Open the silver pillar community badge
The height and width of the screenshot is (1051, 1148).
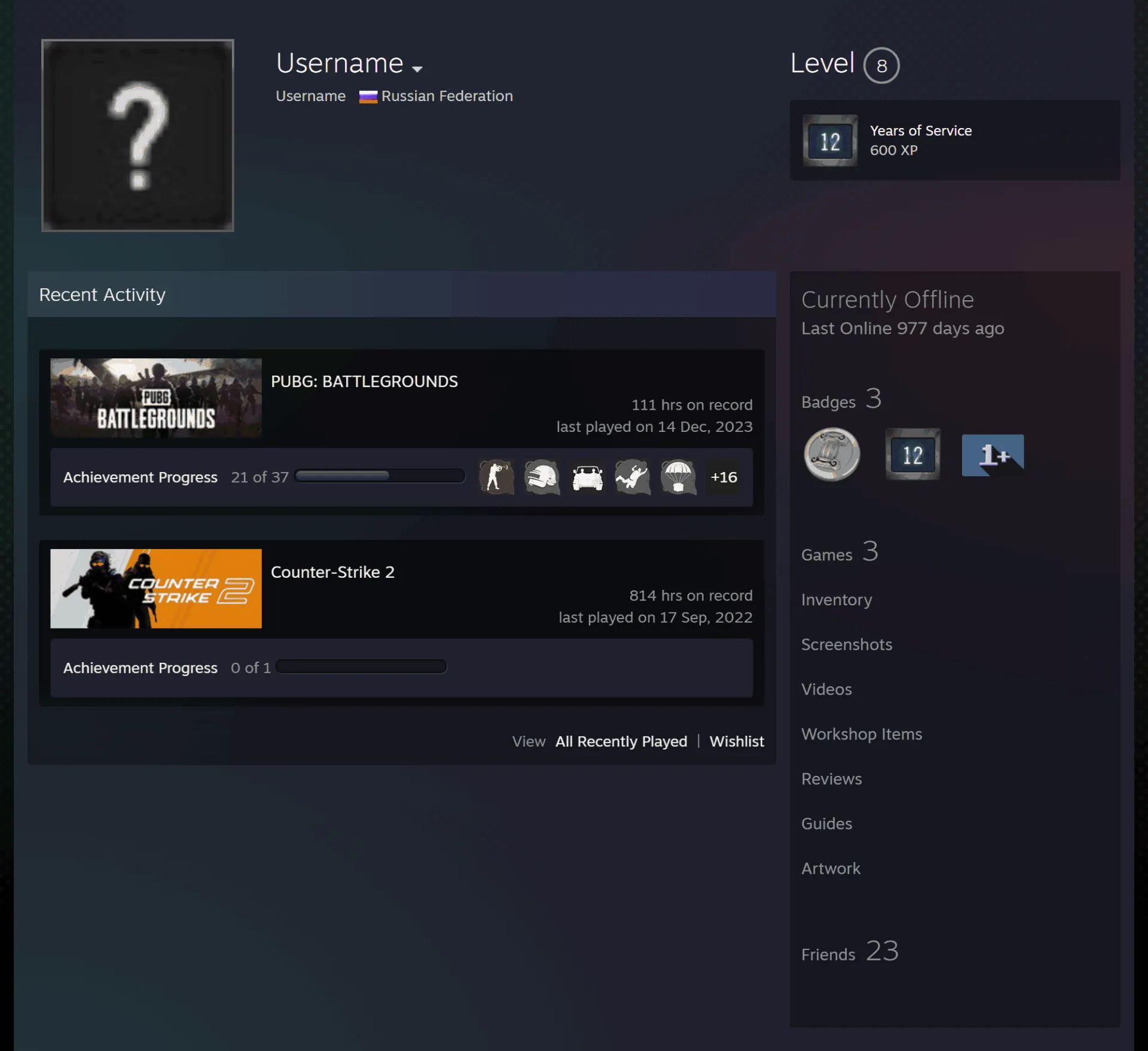[832, 455]
